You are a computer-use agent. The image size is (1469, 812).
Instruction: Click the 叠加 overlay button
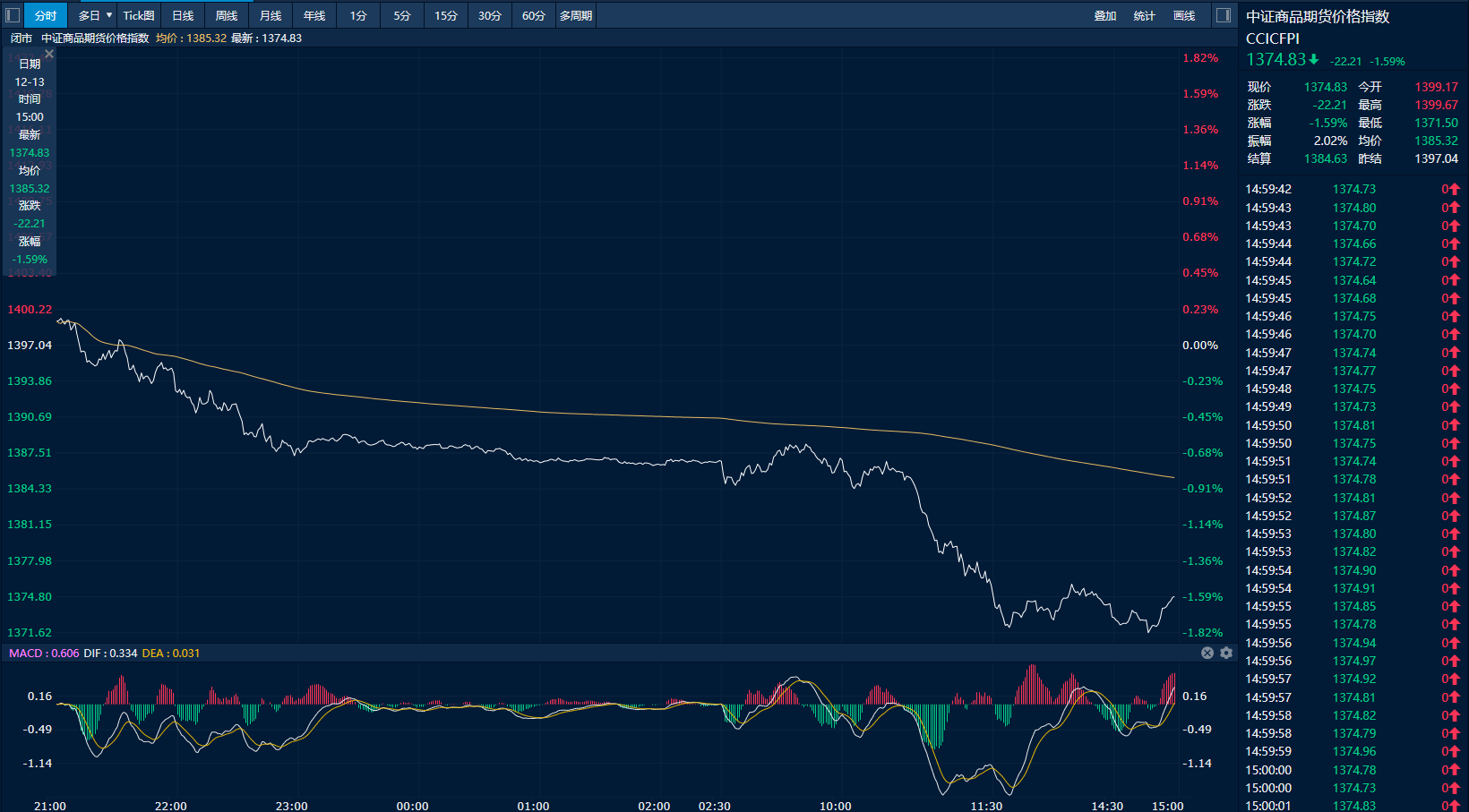tap(1105, 15)
